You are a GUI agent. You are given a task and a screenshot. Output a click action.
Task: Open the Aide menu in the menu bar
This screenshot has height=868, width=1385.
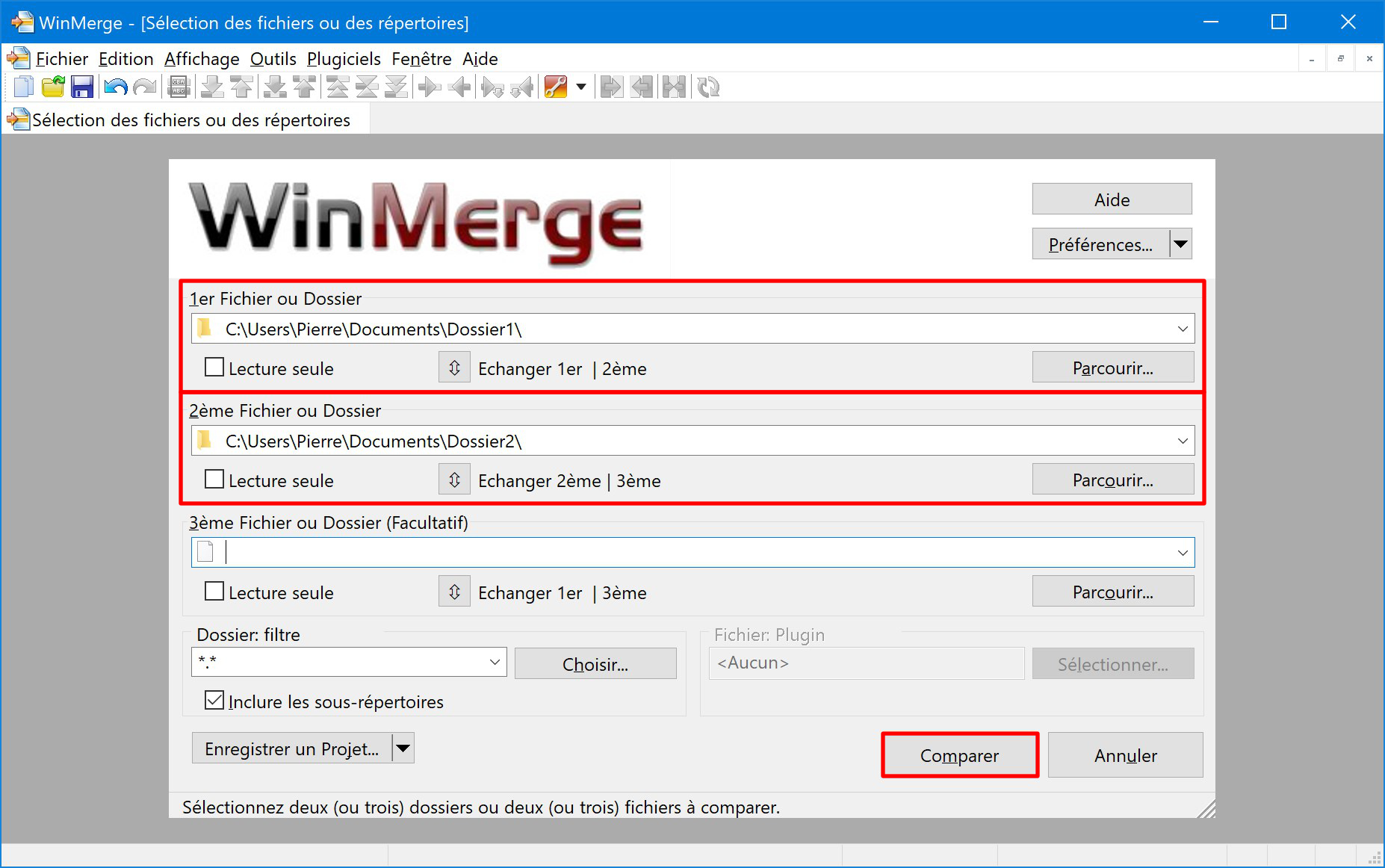(x=480, y=59)
